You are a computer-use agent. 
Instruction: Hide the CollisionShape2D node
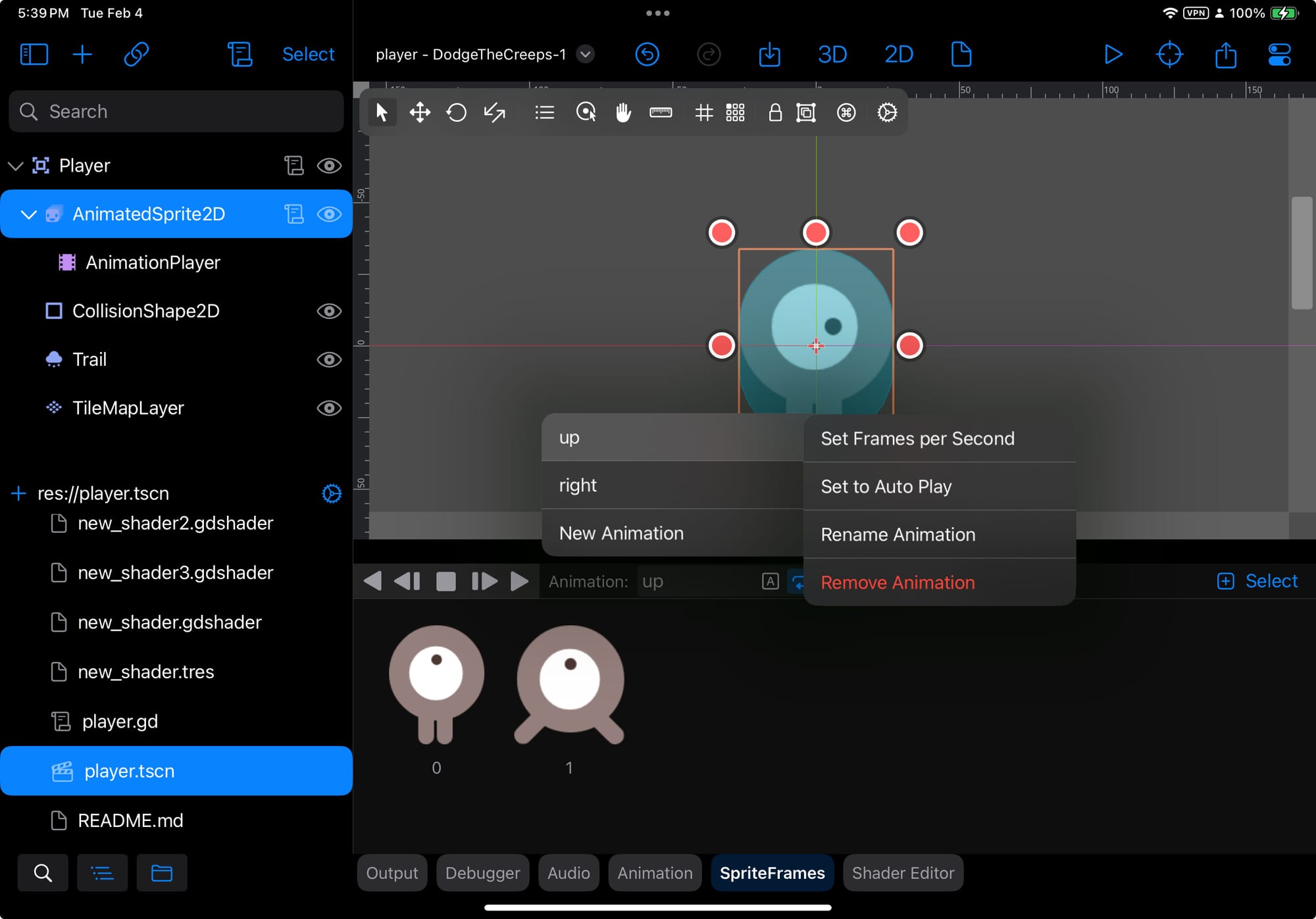pos(329,311)
